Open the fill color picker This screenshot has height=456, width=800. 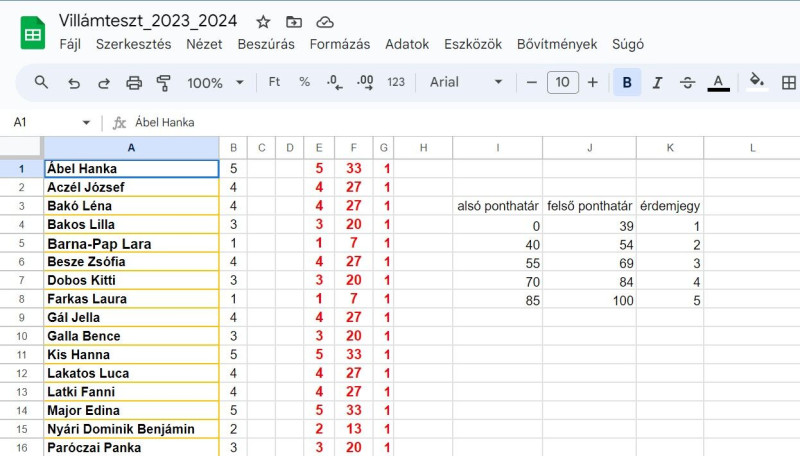tap(756, 82)
